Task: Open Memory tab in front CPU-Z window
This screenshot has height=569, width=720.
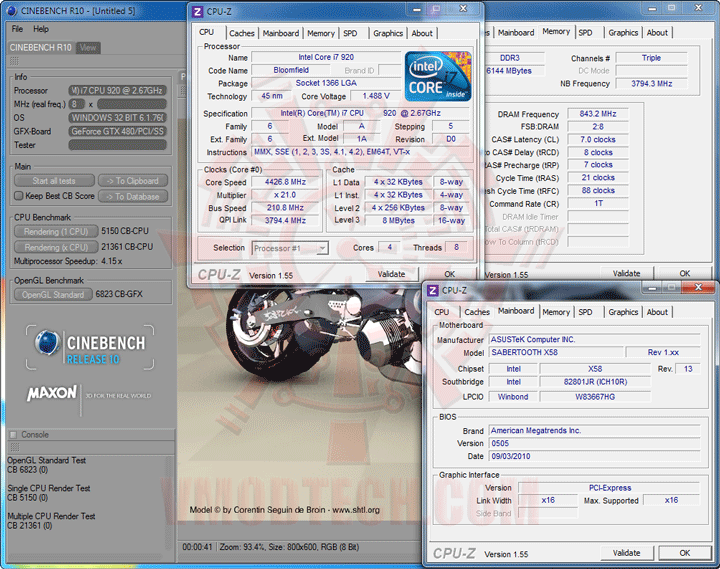Action: tap(321, 33)
